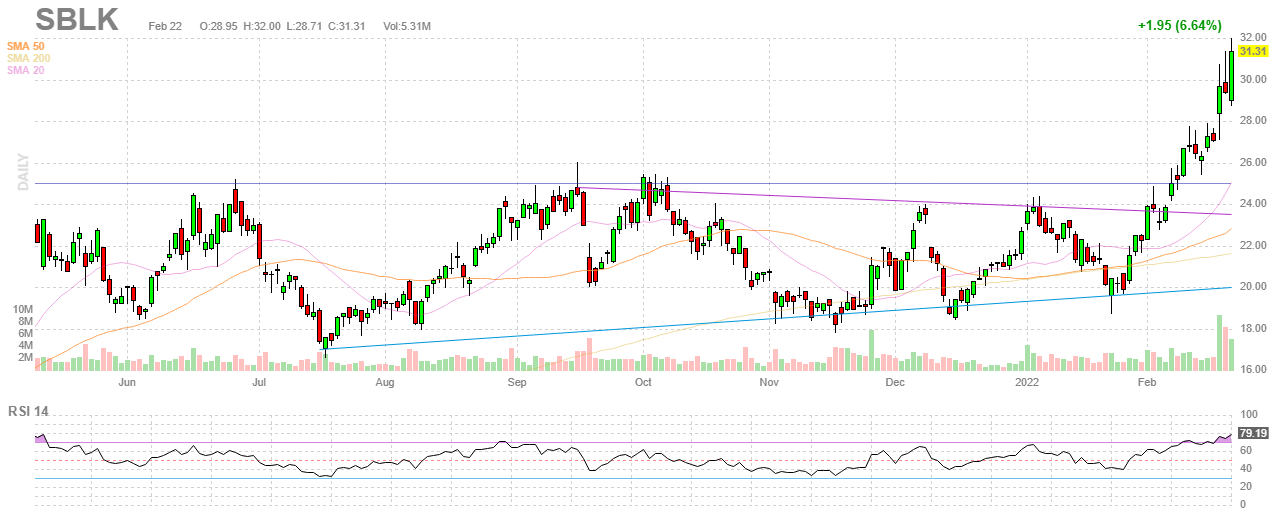Select the SMA 50 legend label
This screenshot has width=1280, height=520.
[27, 46]
